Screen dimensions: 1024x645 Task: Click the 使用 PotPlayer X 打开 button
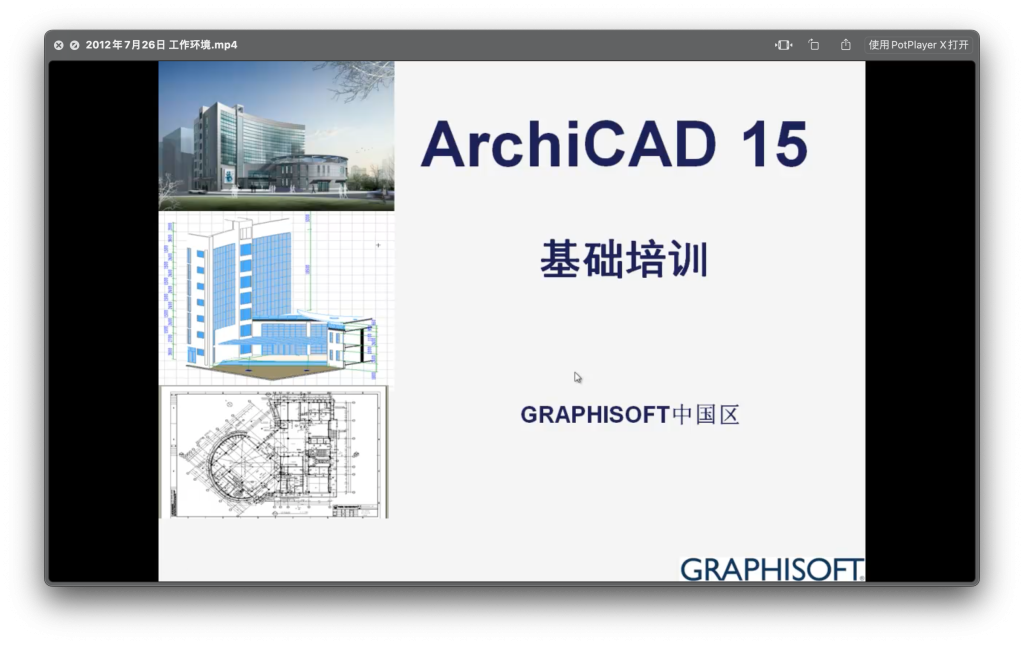pos(918,45)
